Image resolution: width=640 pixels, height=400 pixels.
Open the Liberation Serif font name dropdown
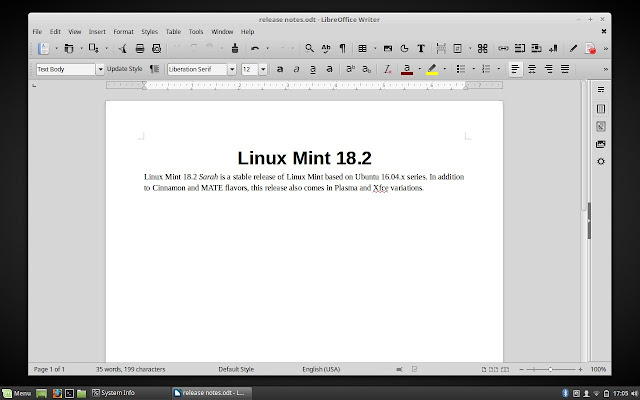click(232, 69)
